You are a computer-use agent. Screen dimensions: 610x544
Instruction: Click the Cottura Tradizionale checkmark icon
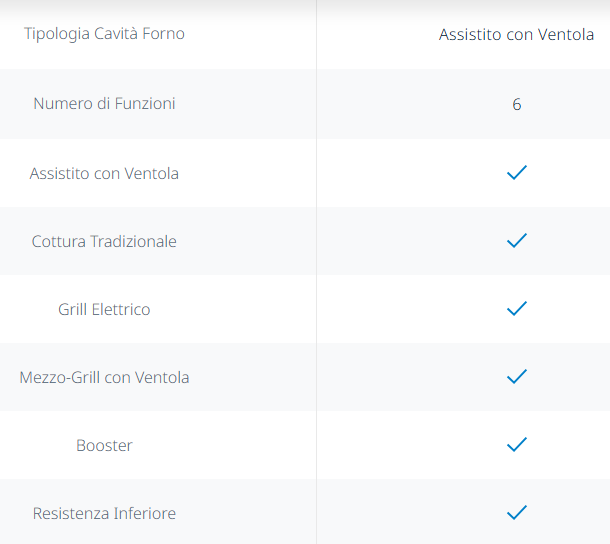tap(516, 241)
